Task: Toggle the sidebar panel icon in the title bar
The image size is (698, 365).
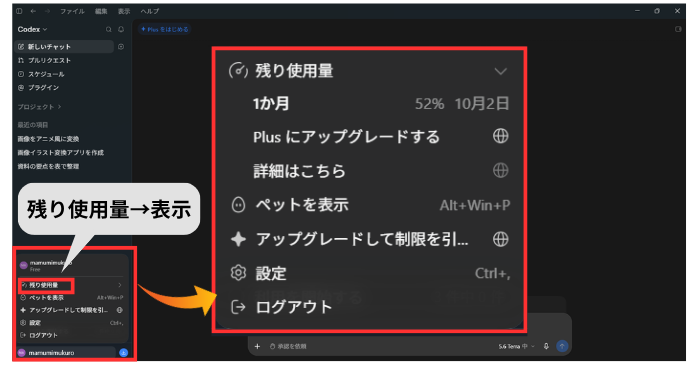Action: (19, 11)
